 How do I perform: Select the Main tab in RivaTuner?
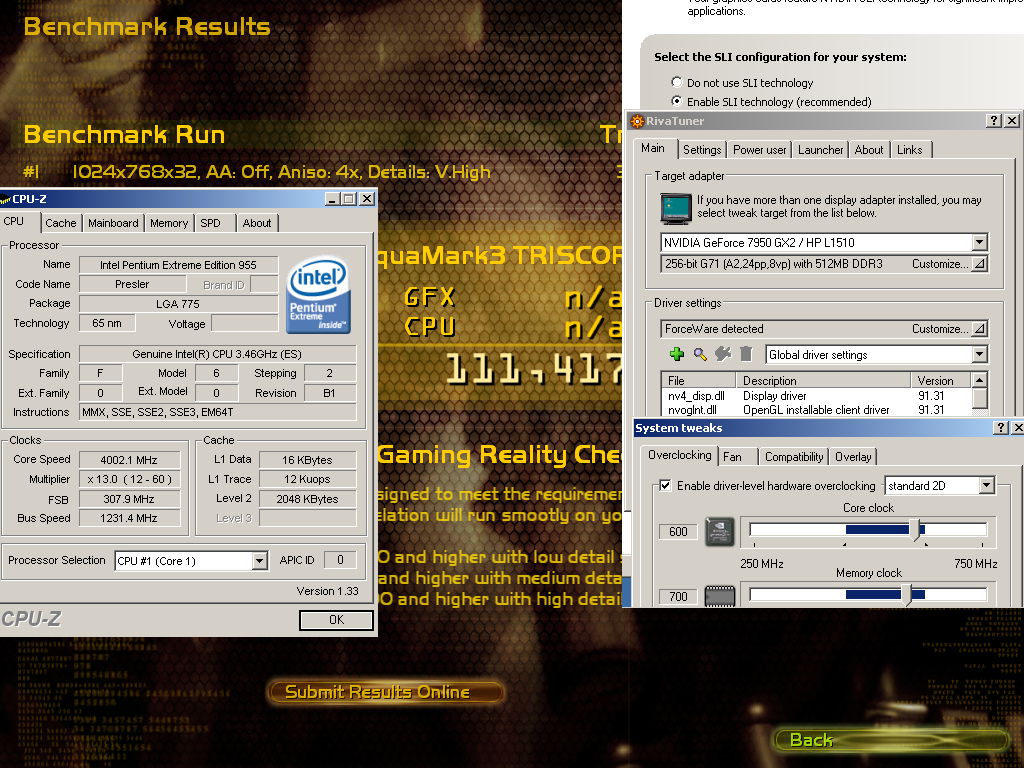point(653,148)
